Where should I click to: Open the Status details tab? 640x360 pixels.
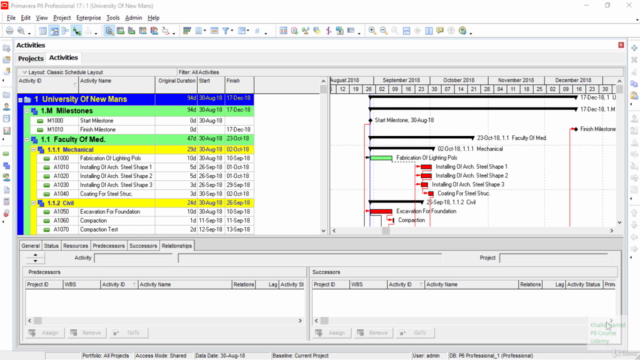coord(51,246)
